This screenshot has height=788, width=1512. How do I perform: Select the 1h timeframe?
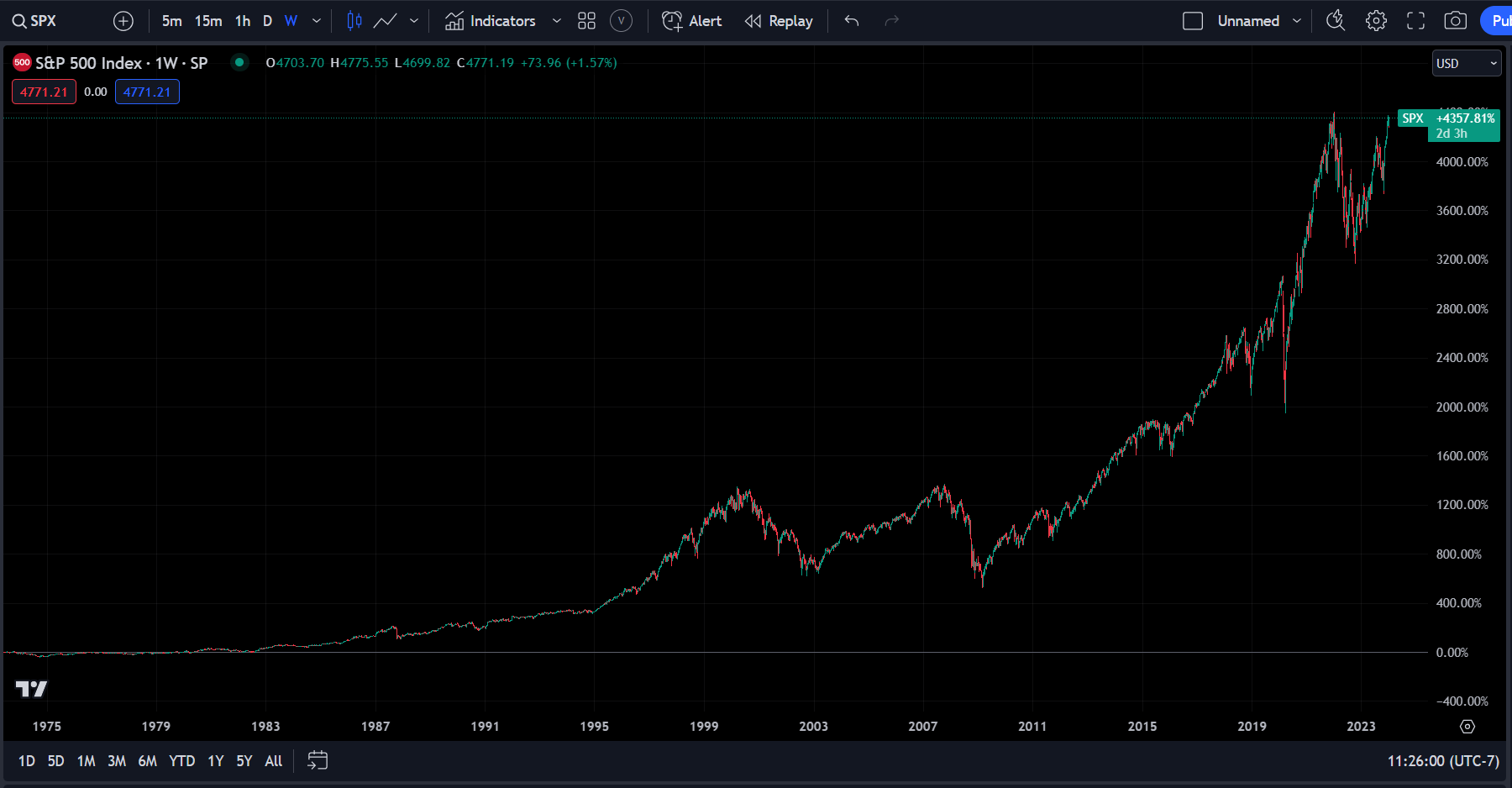pos(243,21)
